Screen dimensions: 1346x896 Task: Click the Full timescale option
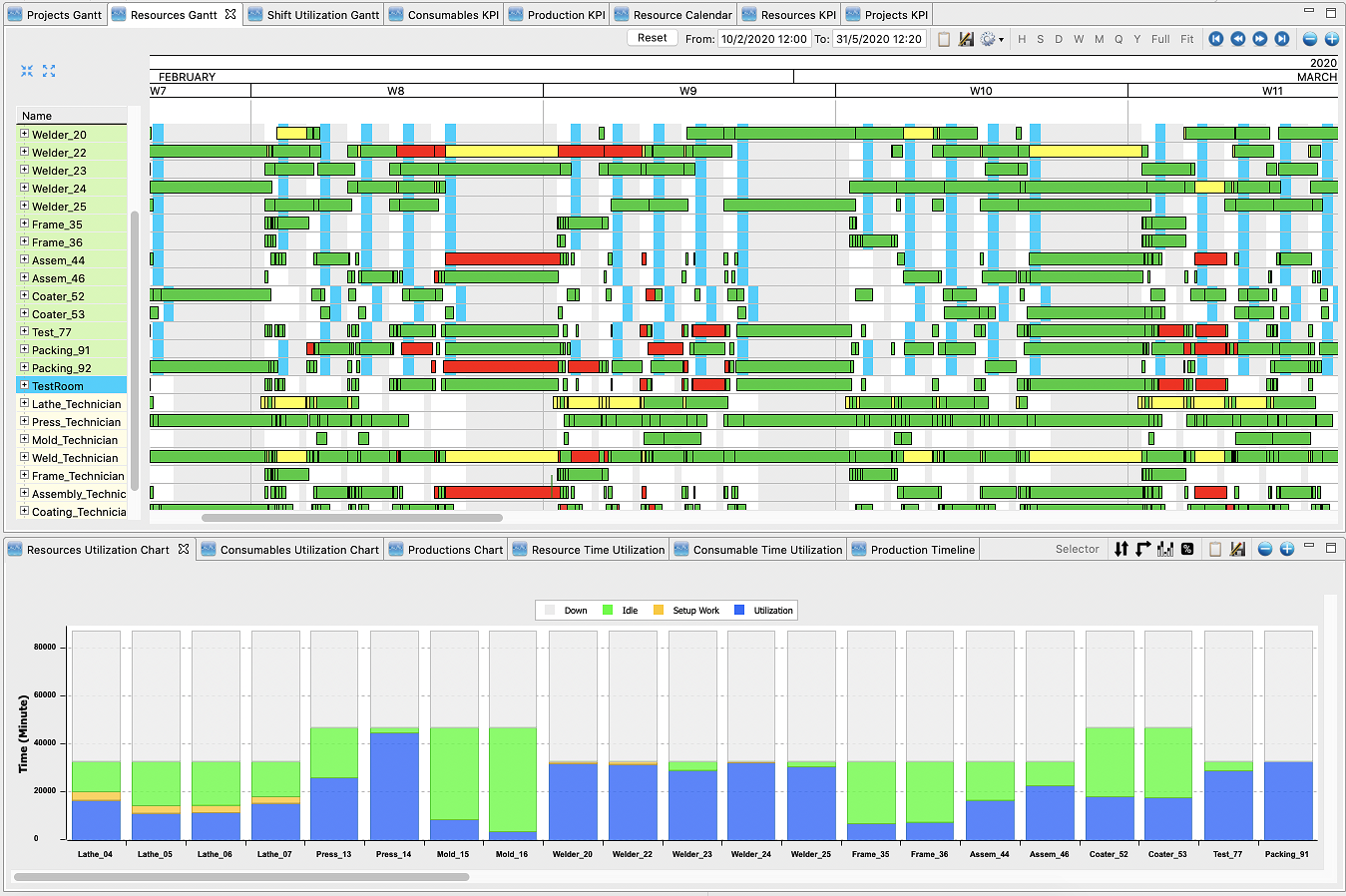(x=1160, y=39)
